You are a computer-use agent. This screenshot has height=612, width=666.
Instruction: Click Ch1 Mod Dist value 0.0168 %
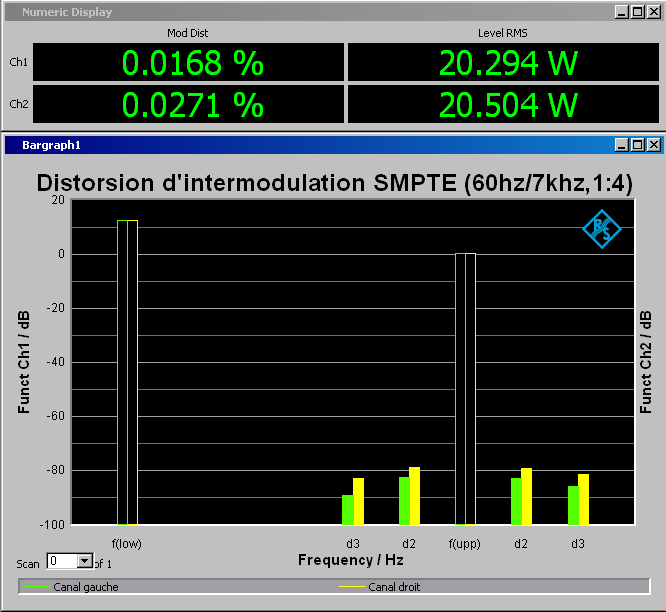pos(189,62)
